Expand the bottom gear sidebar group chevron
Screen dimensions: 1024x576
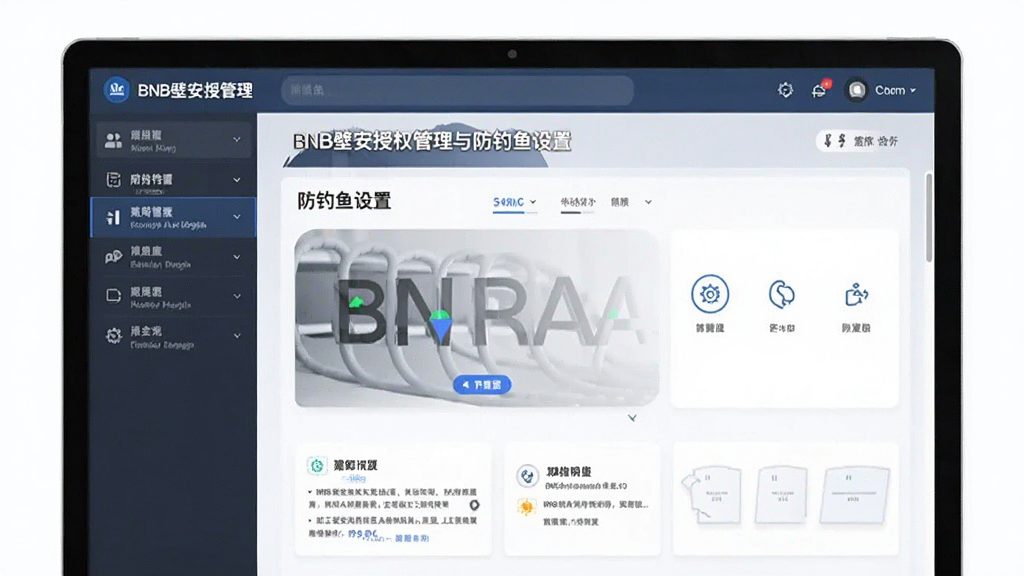tap(237, 336)
